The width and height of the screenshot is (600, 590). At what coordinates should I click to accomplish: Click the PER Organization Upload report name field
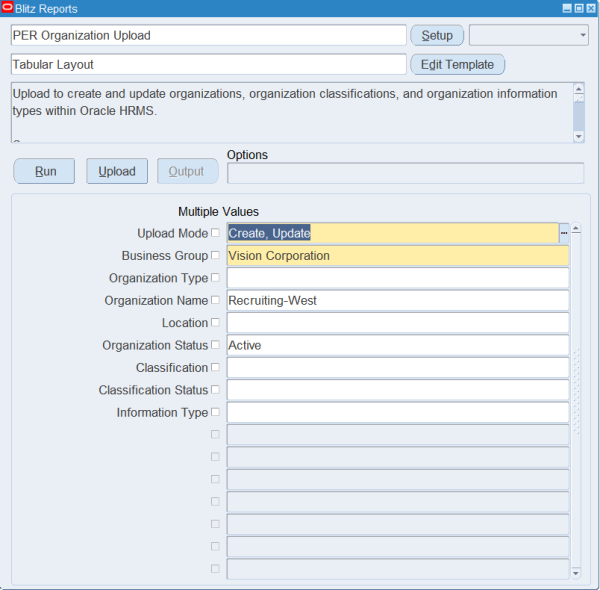[x=209, y=35]
